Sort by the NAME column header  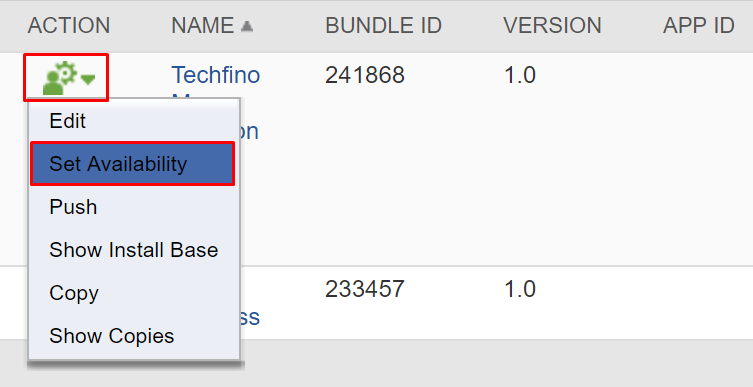point(203,25)
